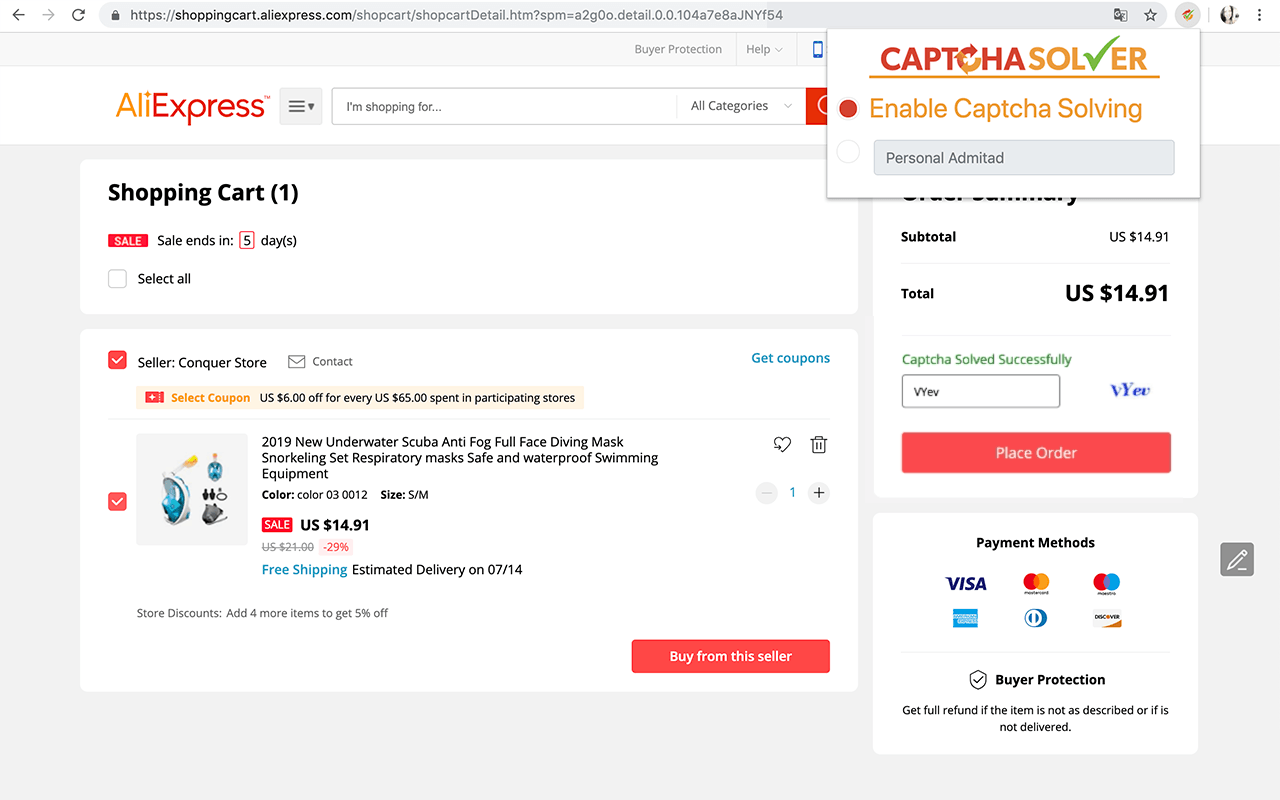Click the Captcha Solved Successfully message
This screenshot has width=1280, height=800.
pyautogui.click(x=987, y=359)
